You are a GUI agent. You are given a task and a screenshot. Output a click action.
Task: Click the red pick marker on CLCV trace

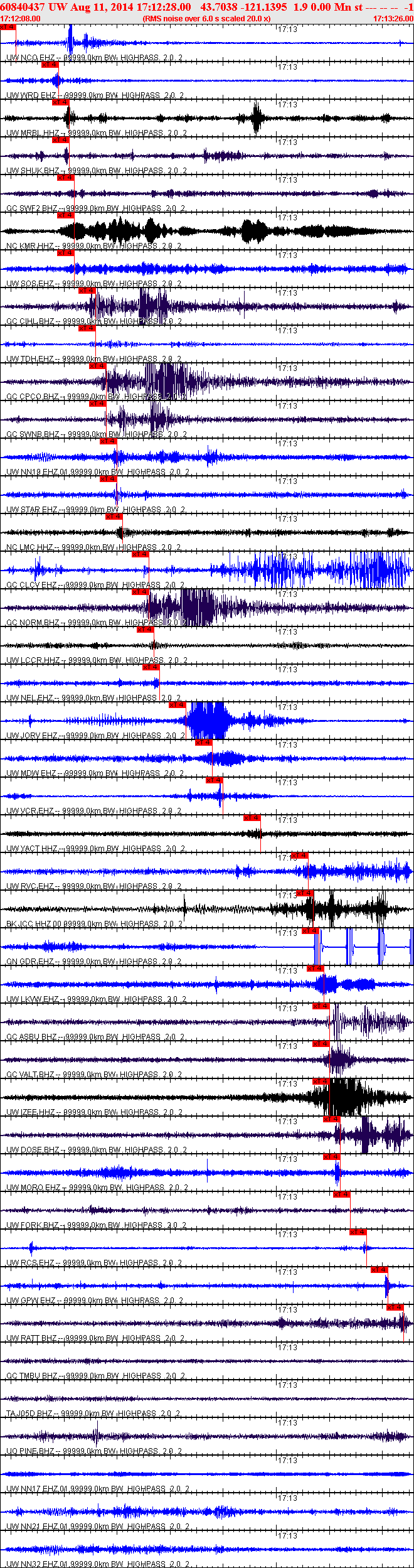pyautogui.click(x=141, y=554)
